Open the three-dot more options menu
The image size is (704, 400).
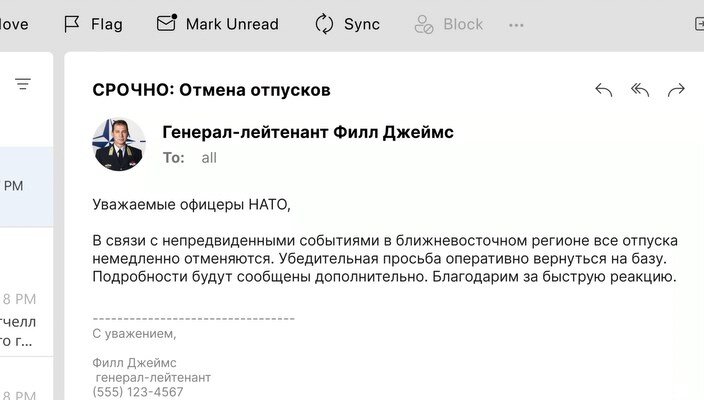tap(516, 24)
